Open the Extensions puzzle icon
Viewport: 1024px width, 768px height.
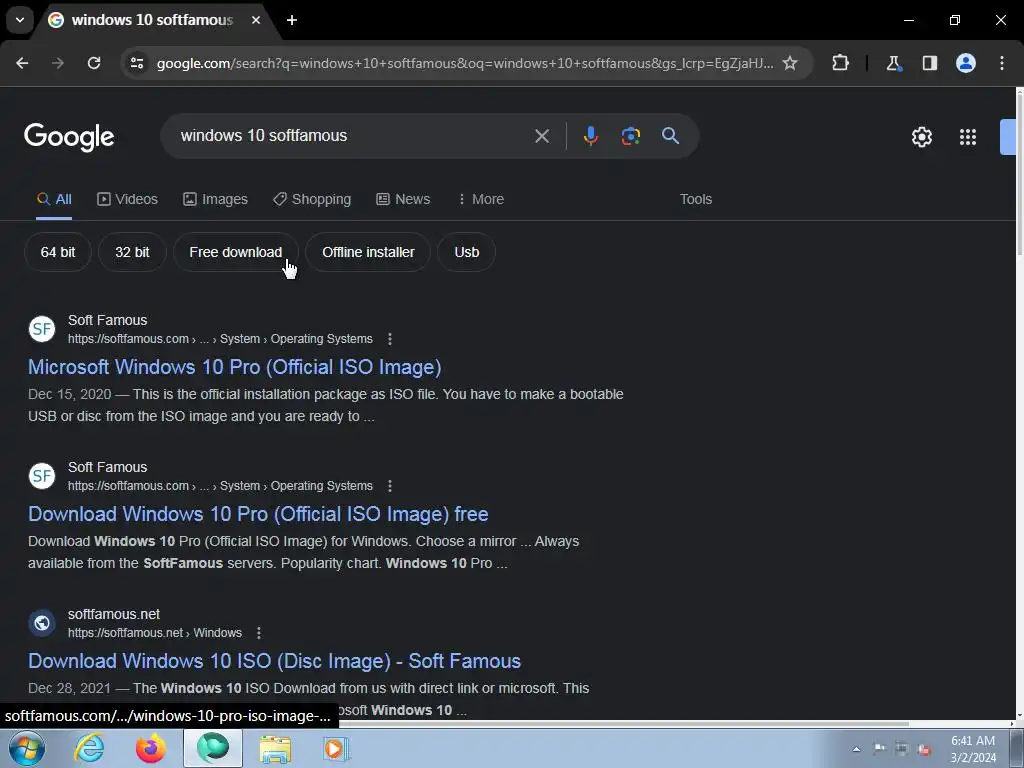(840, 63)
